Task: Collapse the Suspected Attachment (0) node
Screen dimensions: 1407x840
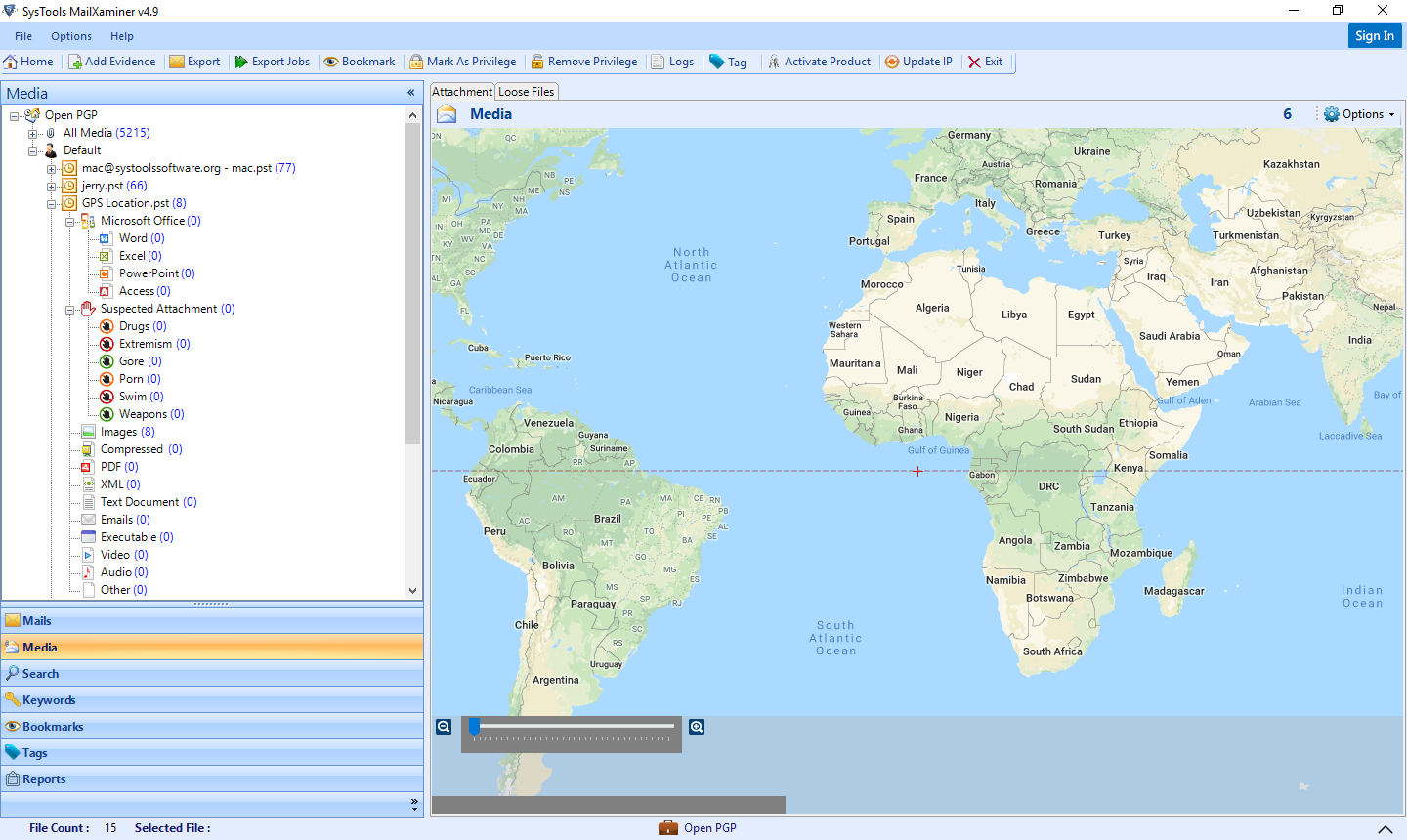Action: pos(69,309)
